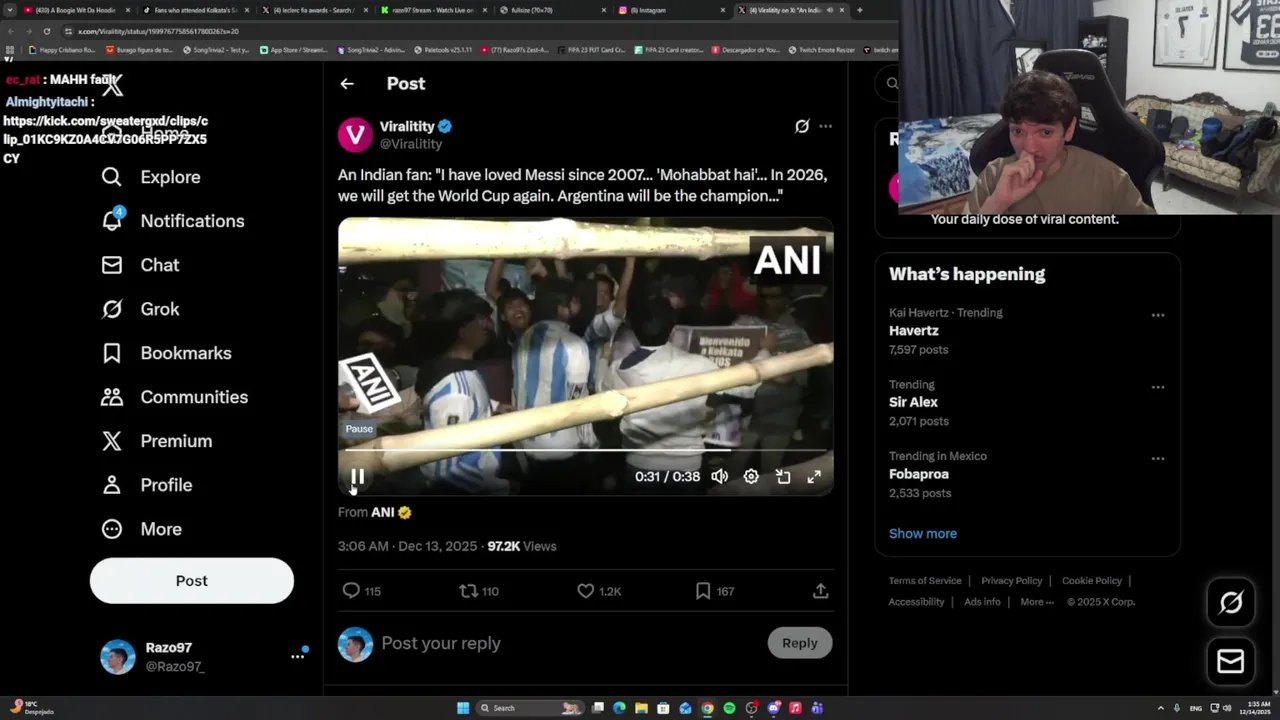Click the video progress bar
Image resolution: width=1280 pixels, height=720 pixels.
586,450
